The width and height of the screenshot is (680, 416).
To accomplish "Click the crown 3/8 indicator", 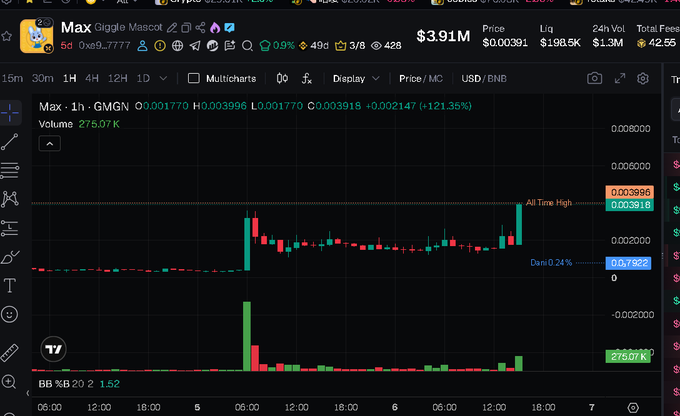I will [x=350, y=46].
